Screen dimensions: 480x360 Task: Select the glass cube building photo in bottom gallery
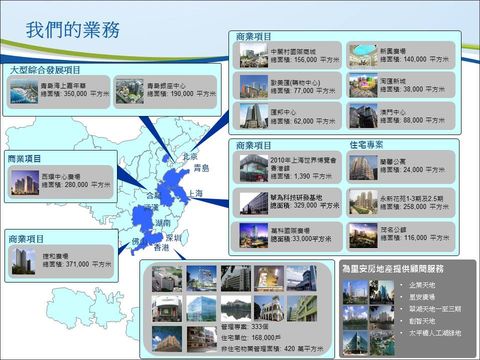(x=201, y=308)
